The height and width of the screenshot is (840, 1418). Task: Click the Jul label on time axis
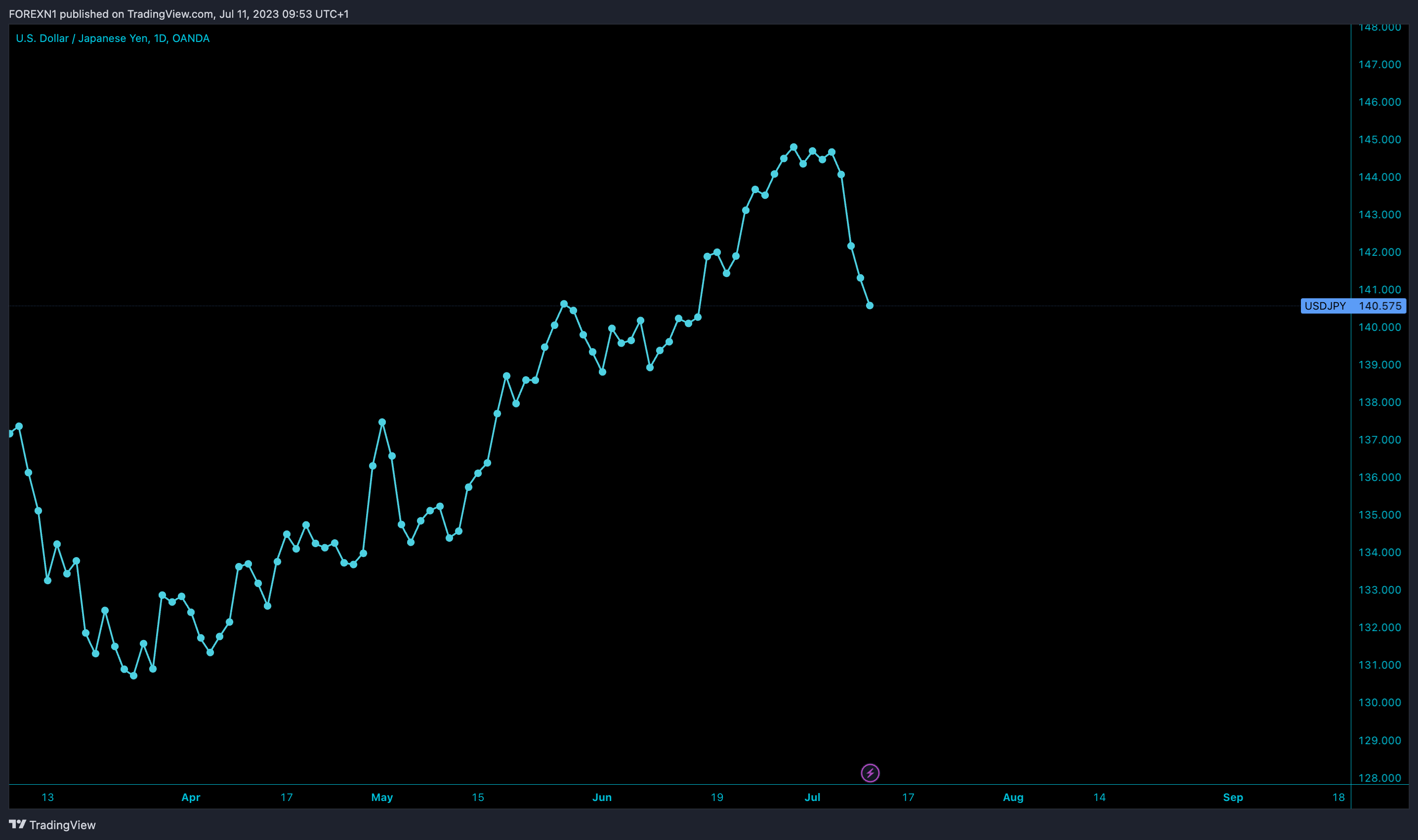click(812, 797)
